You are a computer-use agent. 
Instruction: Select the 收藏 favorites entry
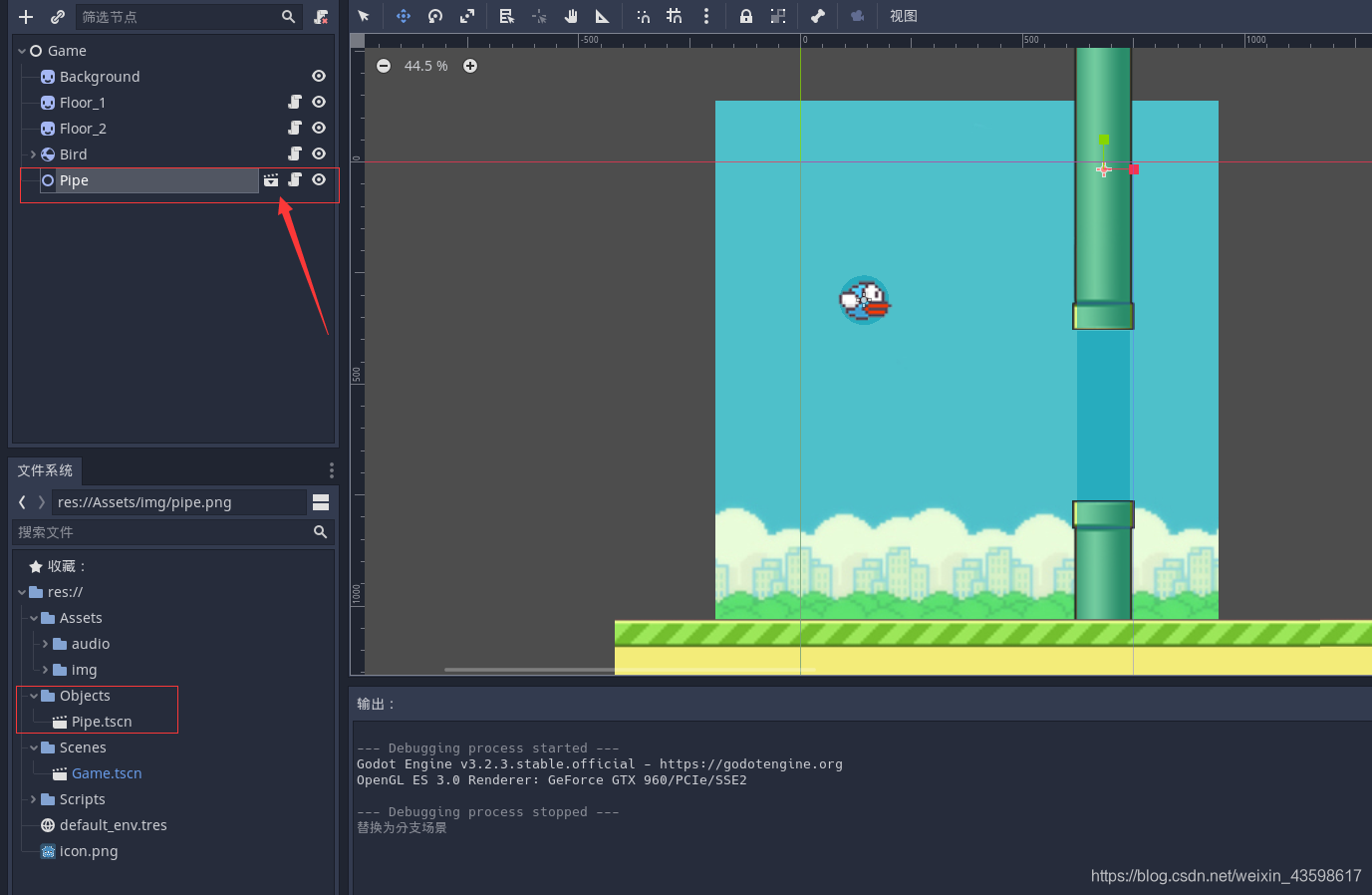coord(66,566)
